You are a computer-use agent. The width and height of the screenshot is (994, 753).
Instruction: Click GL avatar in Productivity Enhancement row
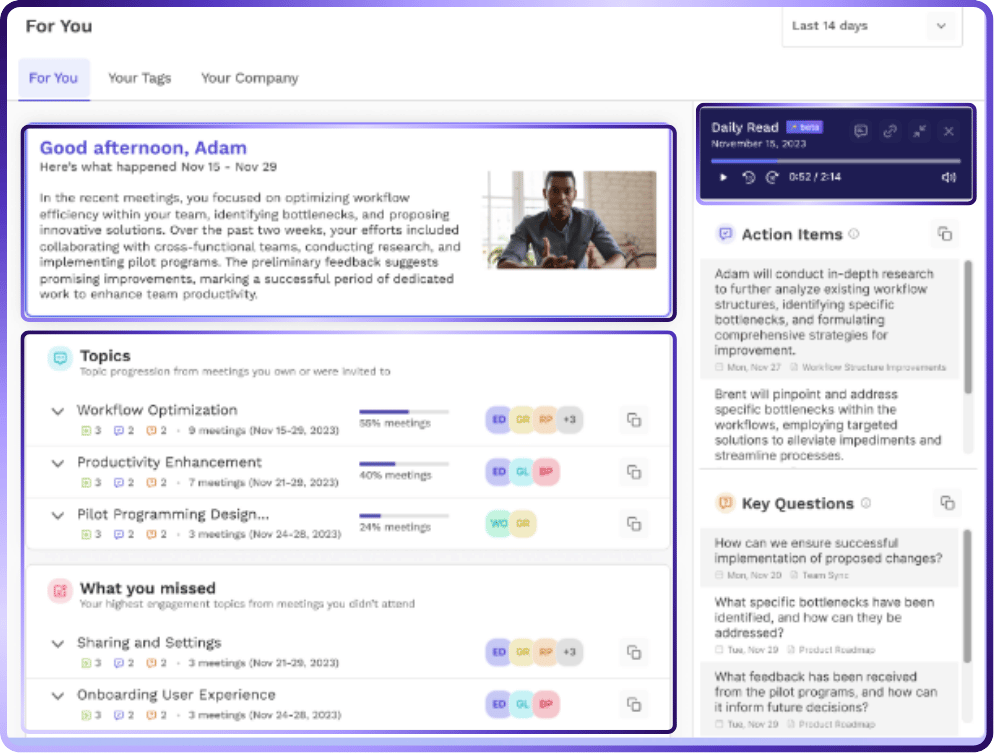[522, 472]
